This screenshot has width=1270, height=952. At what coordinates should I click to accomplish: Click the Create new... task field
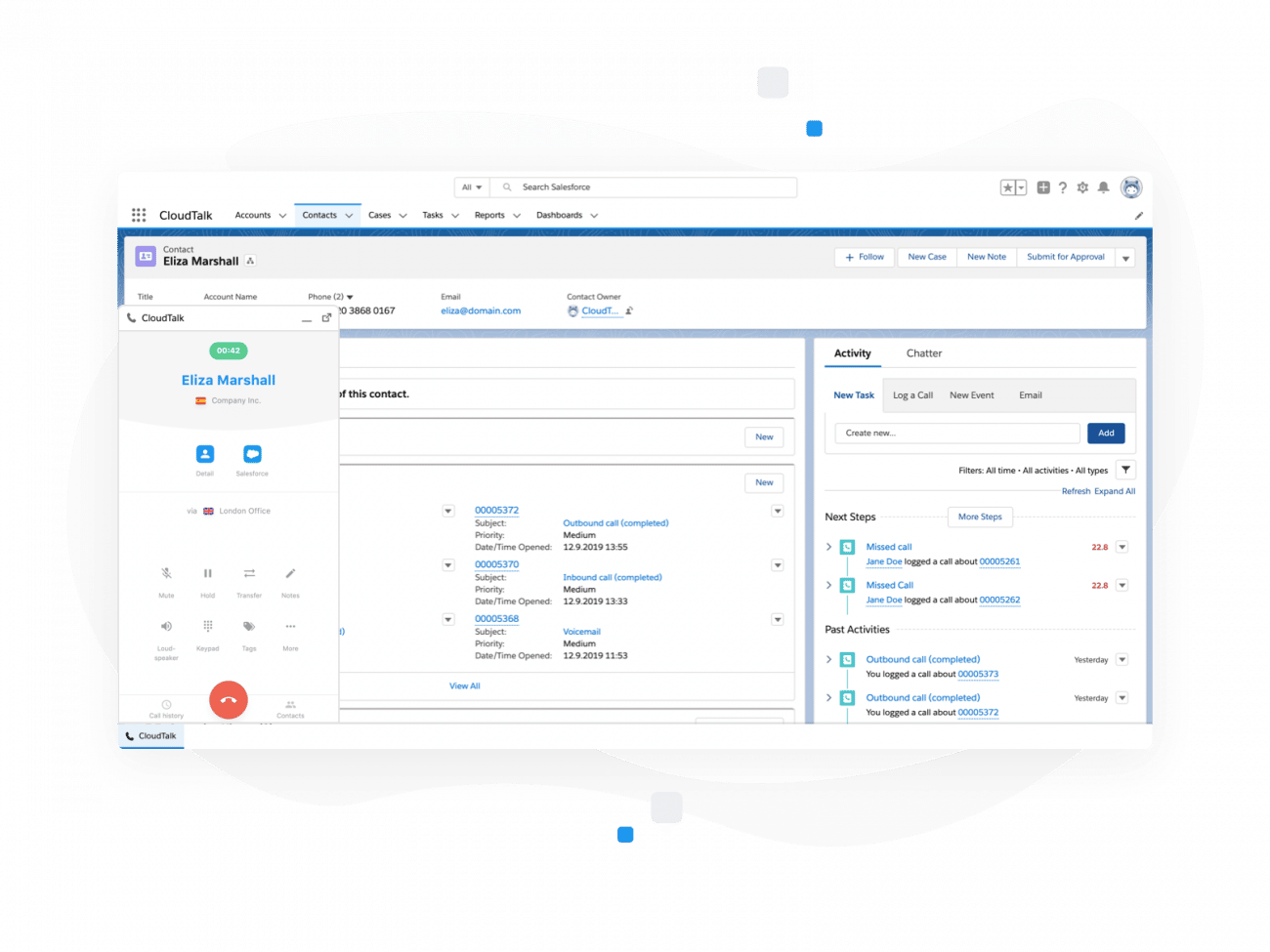(x=957, y=433)
